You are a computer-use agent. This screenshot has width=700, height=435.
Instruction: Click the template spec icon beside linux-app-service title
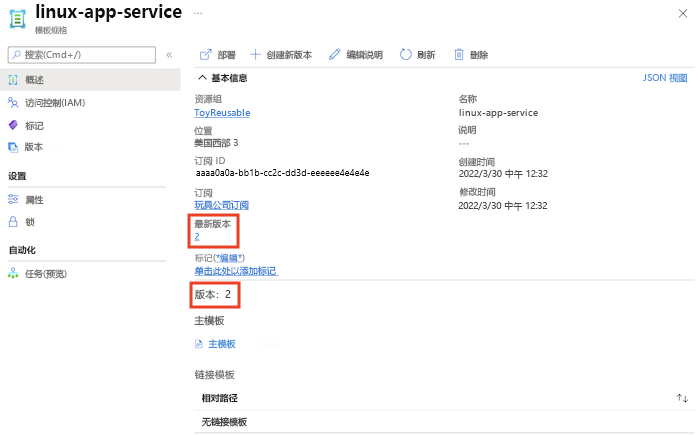pyautogui.click(x=17, y=19)
